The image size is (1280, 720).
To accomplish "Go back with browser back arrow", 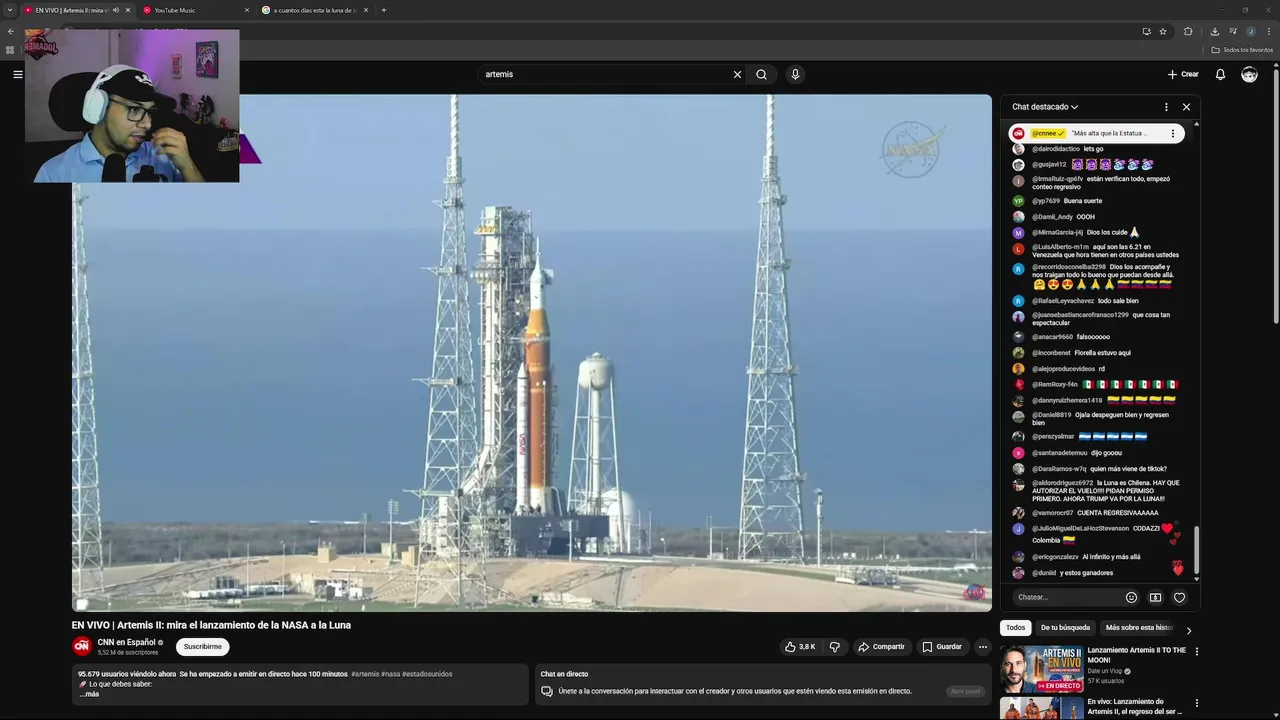I will [x=10, y=31].
